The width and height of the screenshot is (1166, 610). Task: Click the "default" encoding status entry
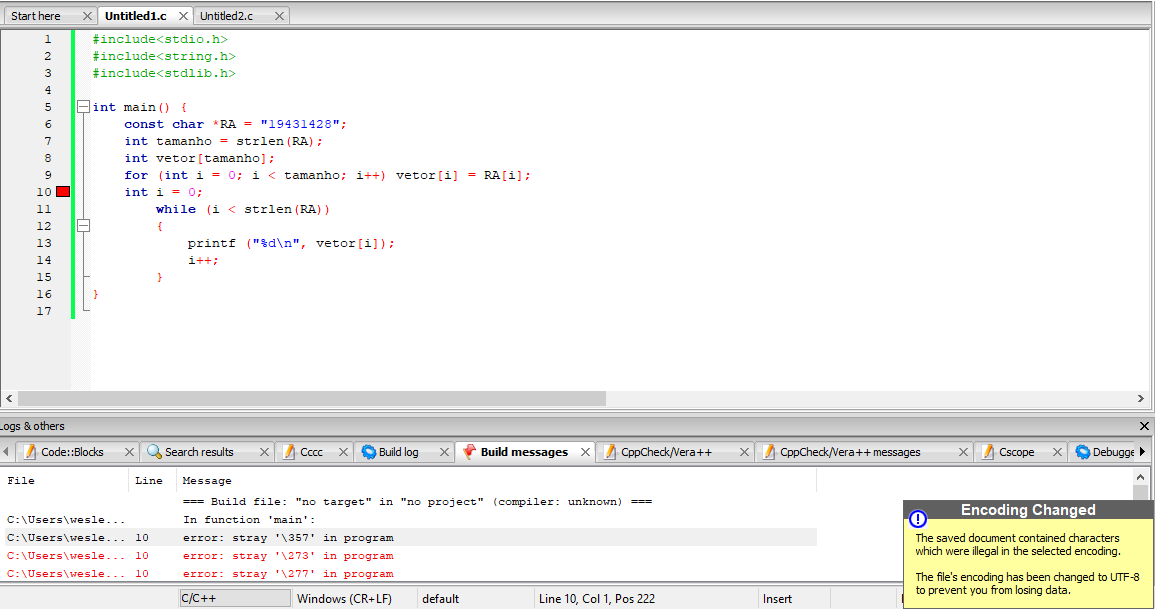440,599
